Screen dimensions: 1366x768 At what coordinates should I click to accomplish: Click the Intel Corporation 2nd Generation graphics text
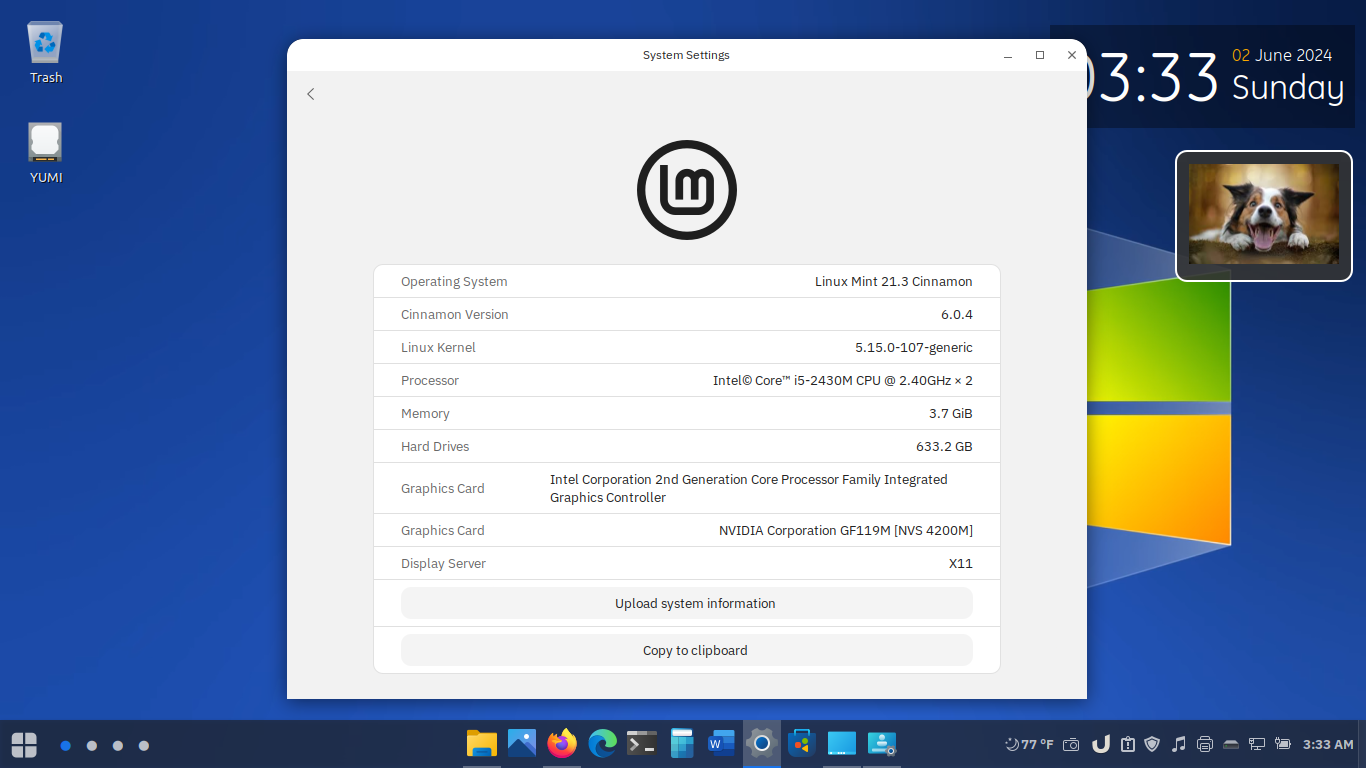point(749,488)
